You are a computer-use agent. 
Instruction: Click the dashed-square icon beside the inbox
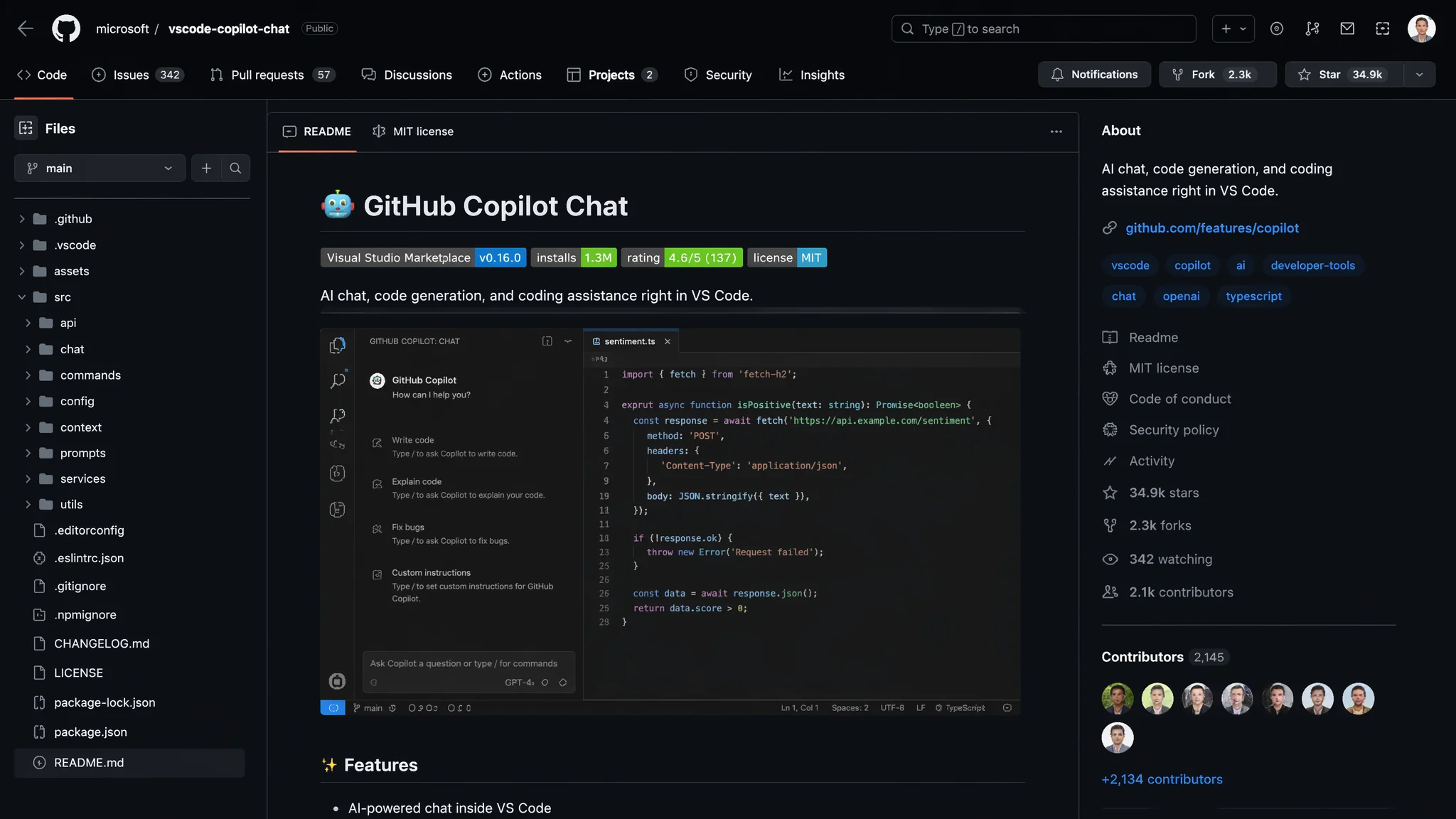click(1383, 28)
